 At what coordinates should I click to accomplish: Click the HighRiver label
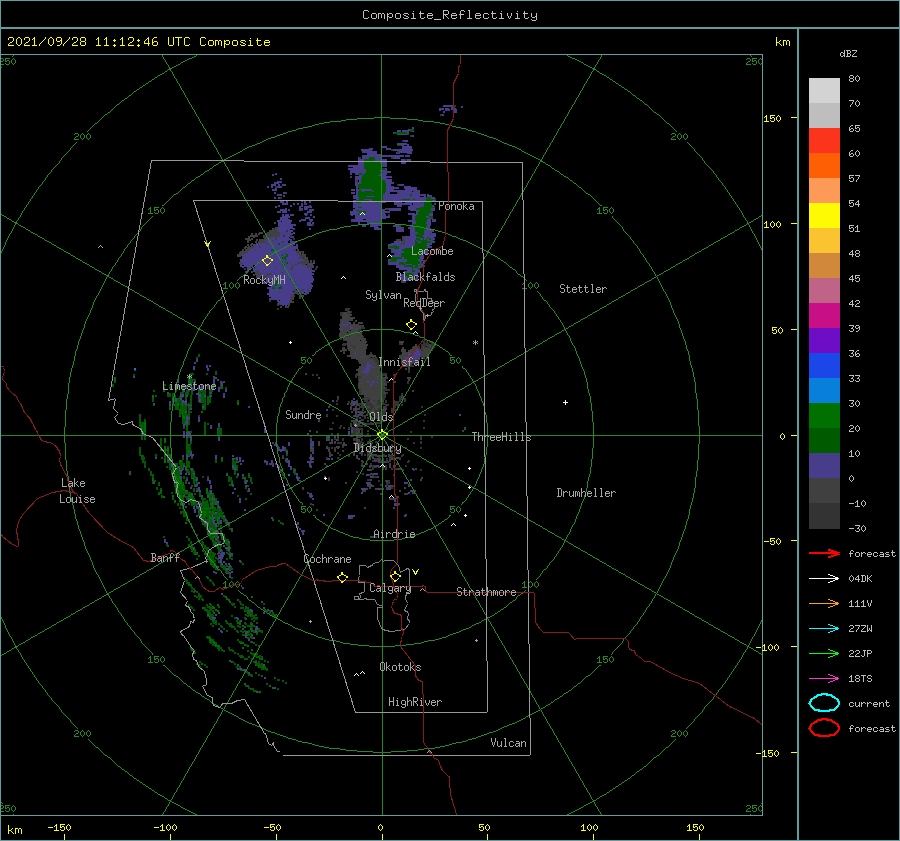pos(415,703)
